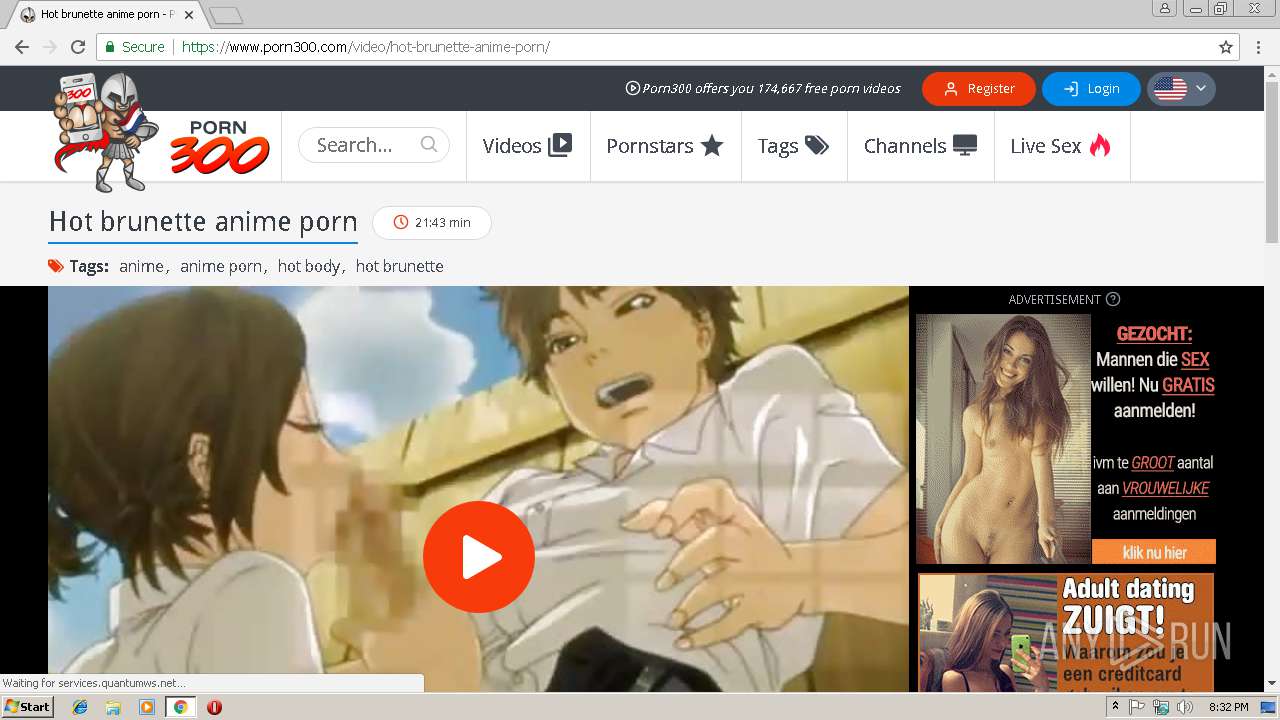This screenshot has height=720, width=1280.
Task: Click the advertisement help question icon
Action: (x=1113, y=299)
